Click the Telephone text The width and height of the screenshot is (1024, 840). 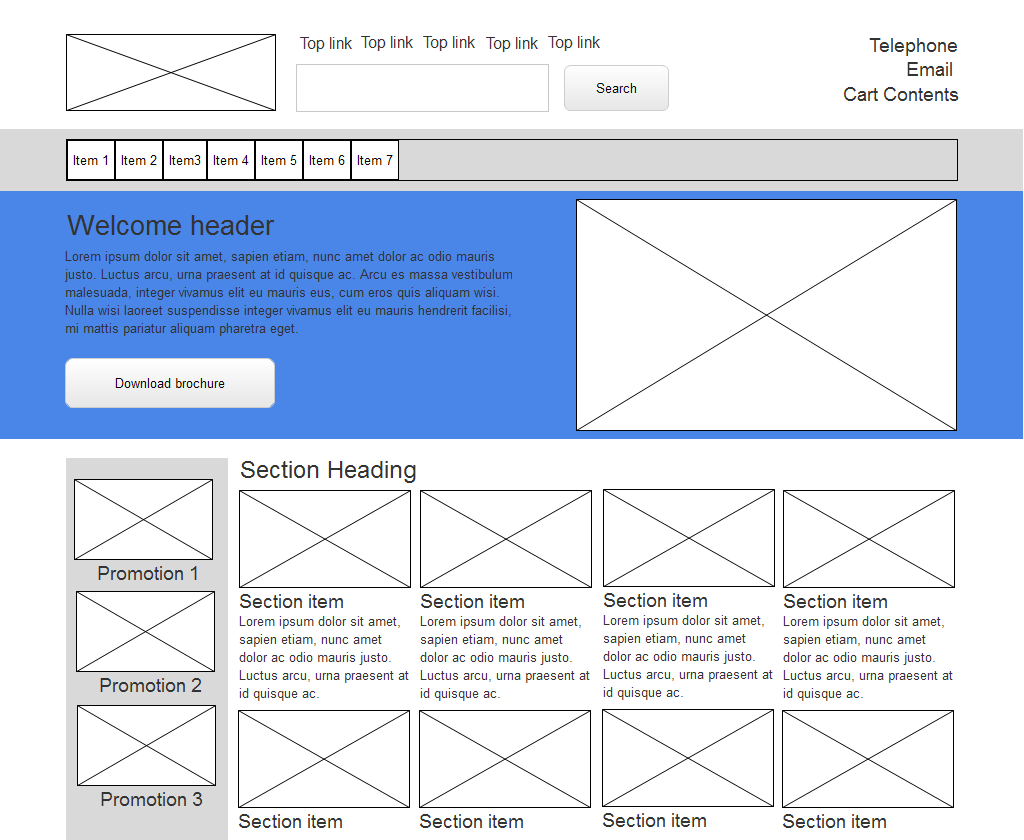pos(913,46)
